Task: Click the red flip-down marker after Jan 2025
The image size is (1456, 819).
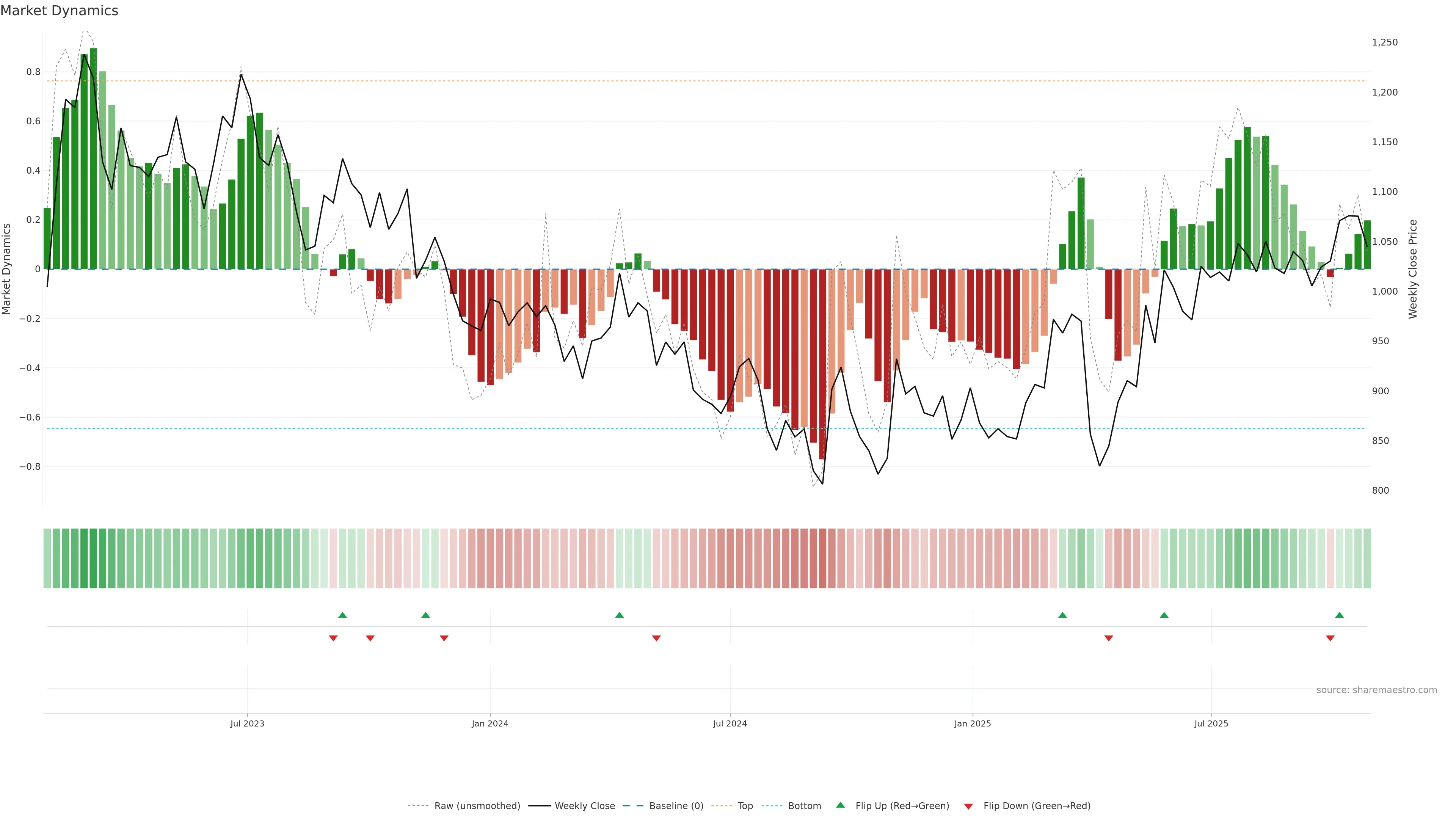Action: coord(1108,638)
